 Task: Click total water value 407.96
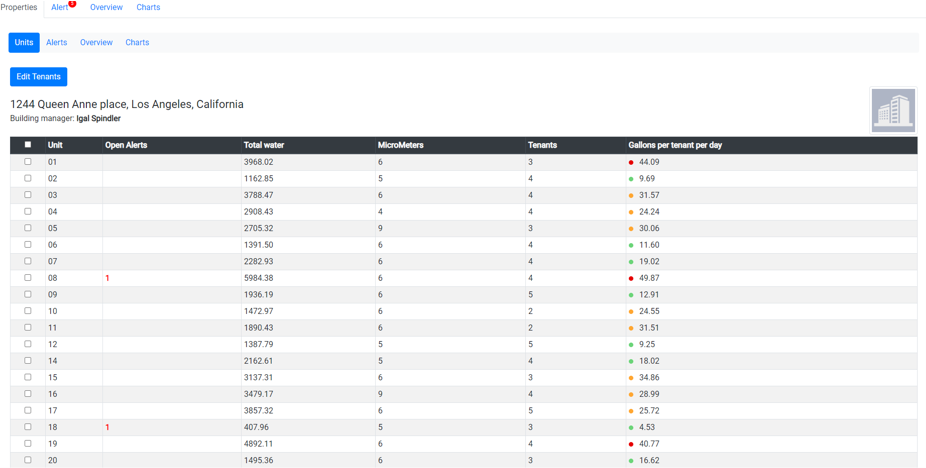(x=256, y=427)
